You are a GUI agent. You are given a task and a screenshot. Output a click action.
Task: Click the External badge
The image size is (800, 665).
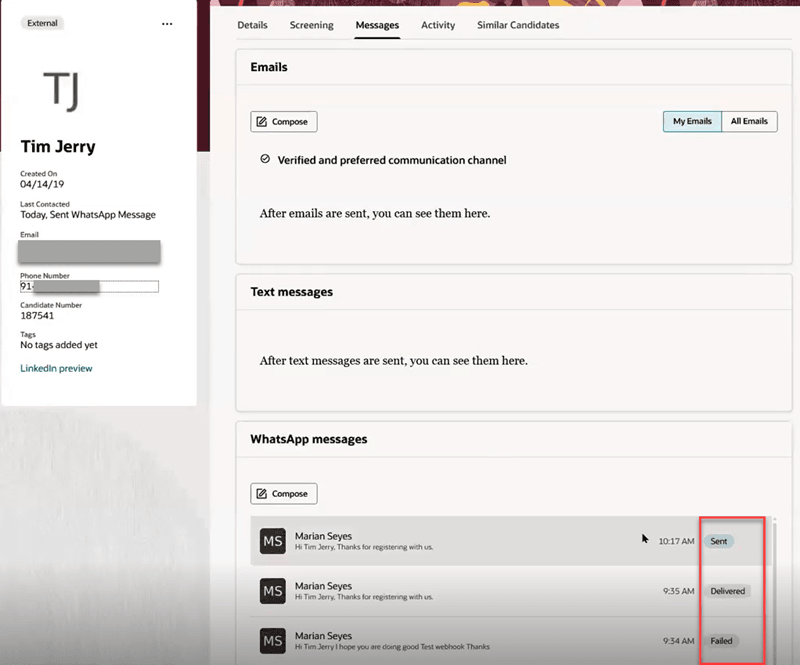tap(42, 23)
